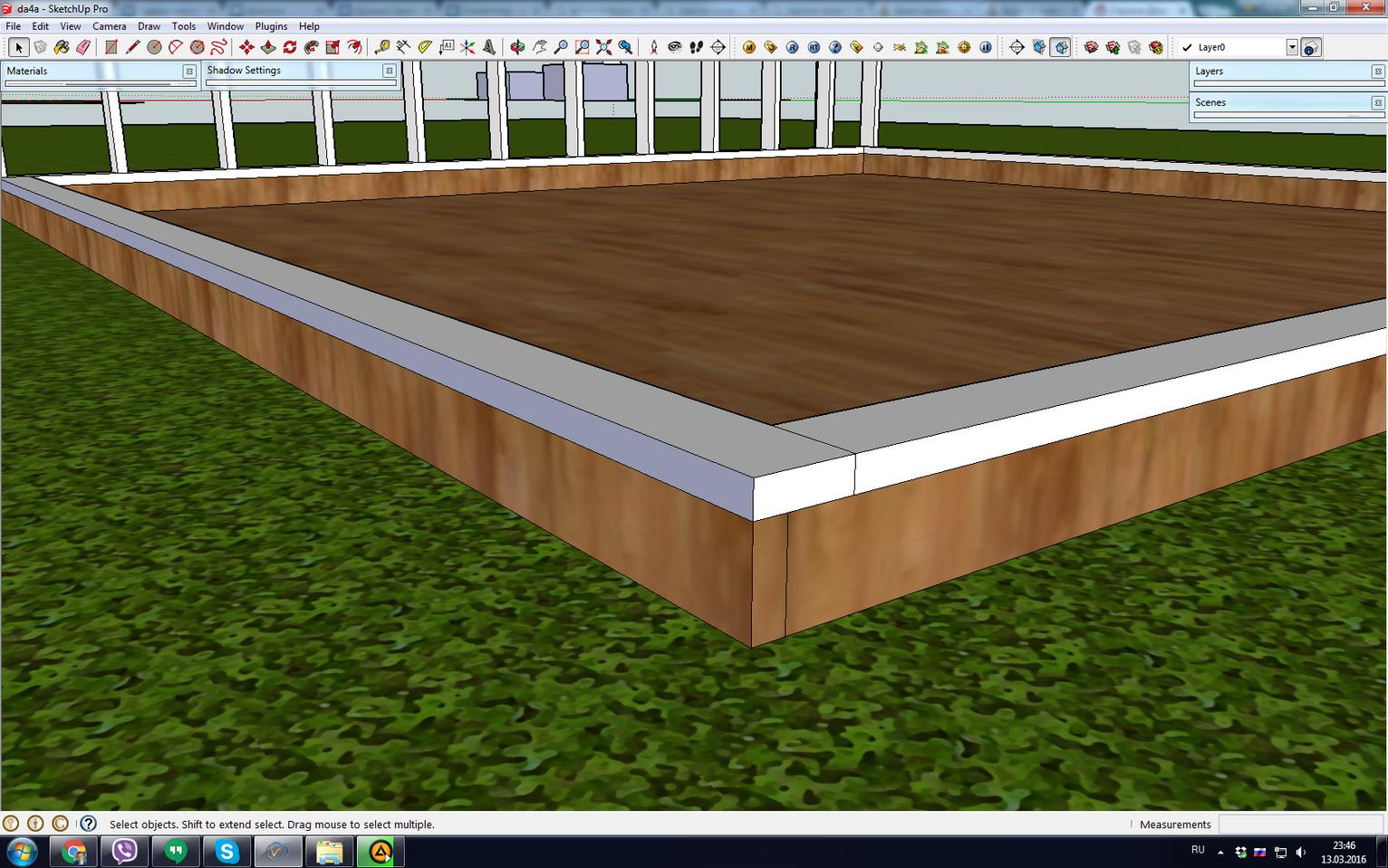Activate the Push/Pull tool

tap(268, 47)
